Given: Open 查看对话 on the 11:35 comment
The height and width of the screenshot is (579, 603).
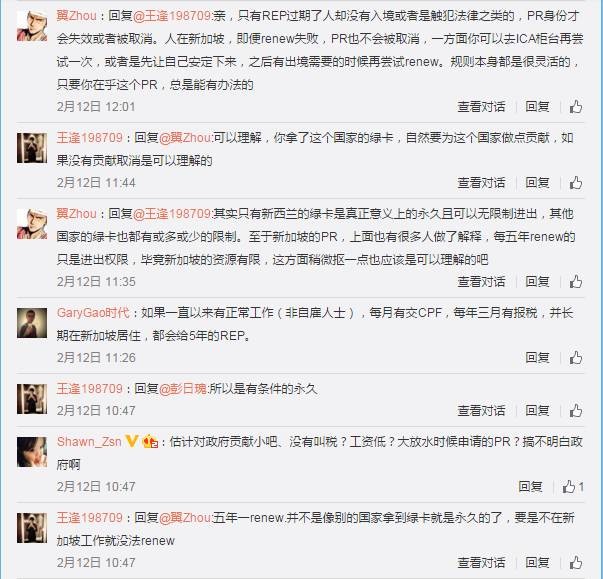Looking at the screenshot, I should pos(481,281).
